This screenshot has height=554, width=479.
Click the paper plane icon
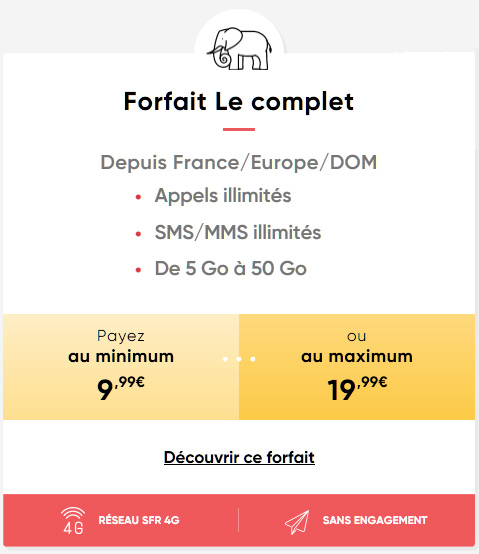(x=297, y=522)
